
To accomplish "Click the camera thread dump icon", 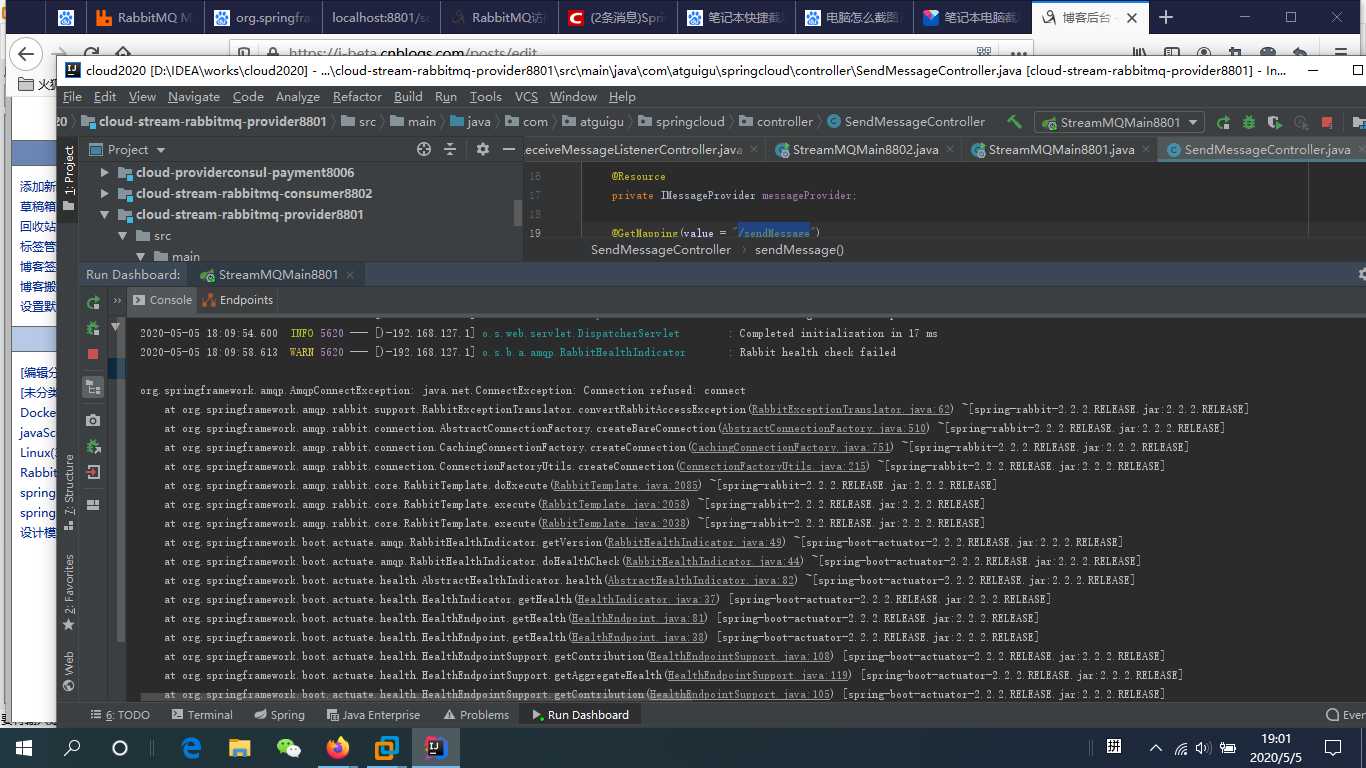I will 93,421.
